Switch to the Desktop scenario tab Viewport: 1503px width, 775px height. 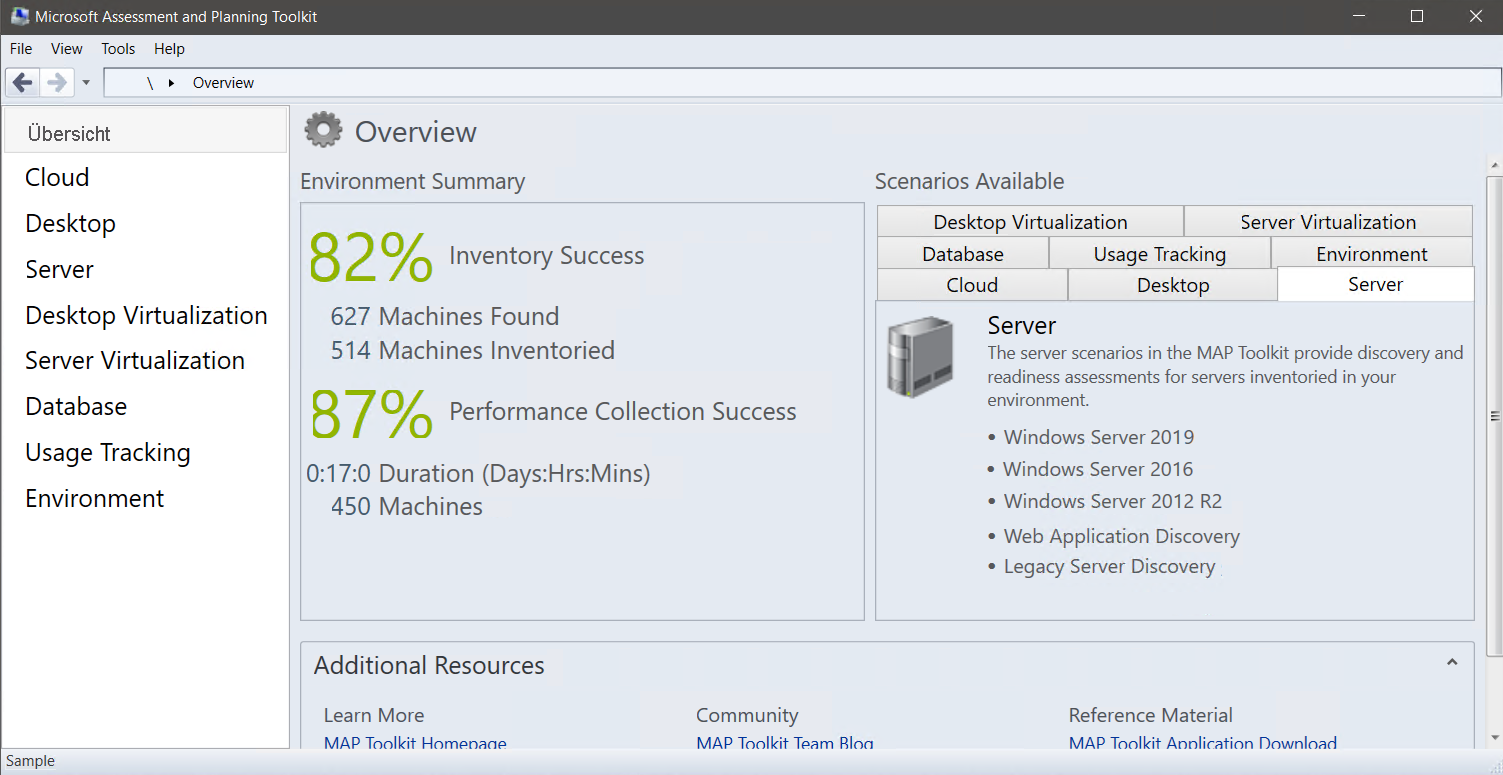(x=1173, y=285)
